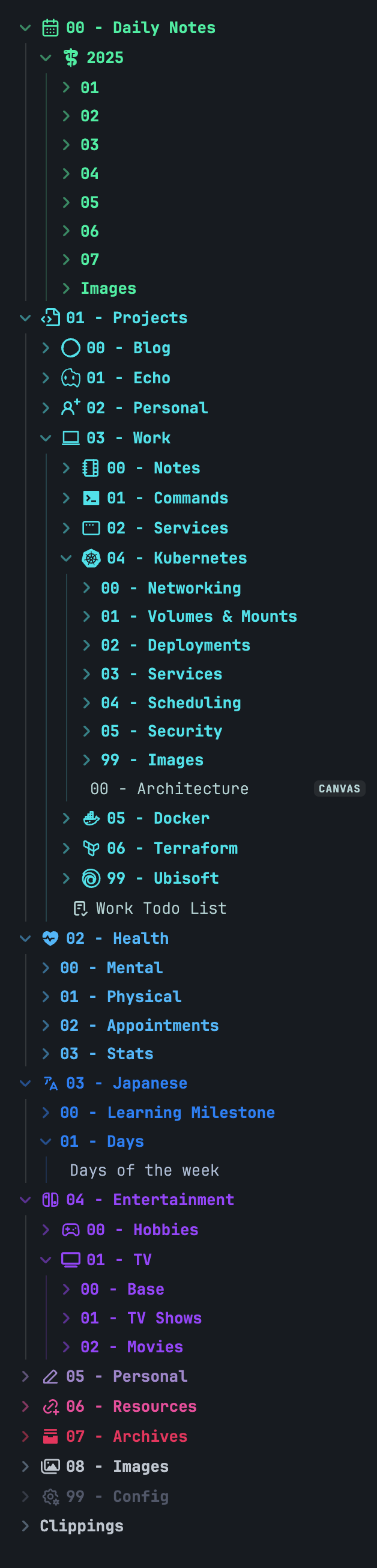
Task: Click the heart pulse Health icon
Action: pyautogui.click(x=50, y=938)
